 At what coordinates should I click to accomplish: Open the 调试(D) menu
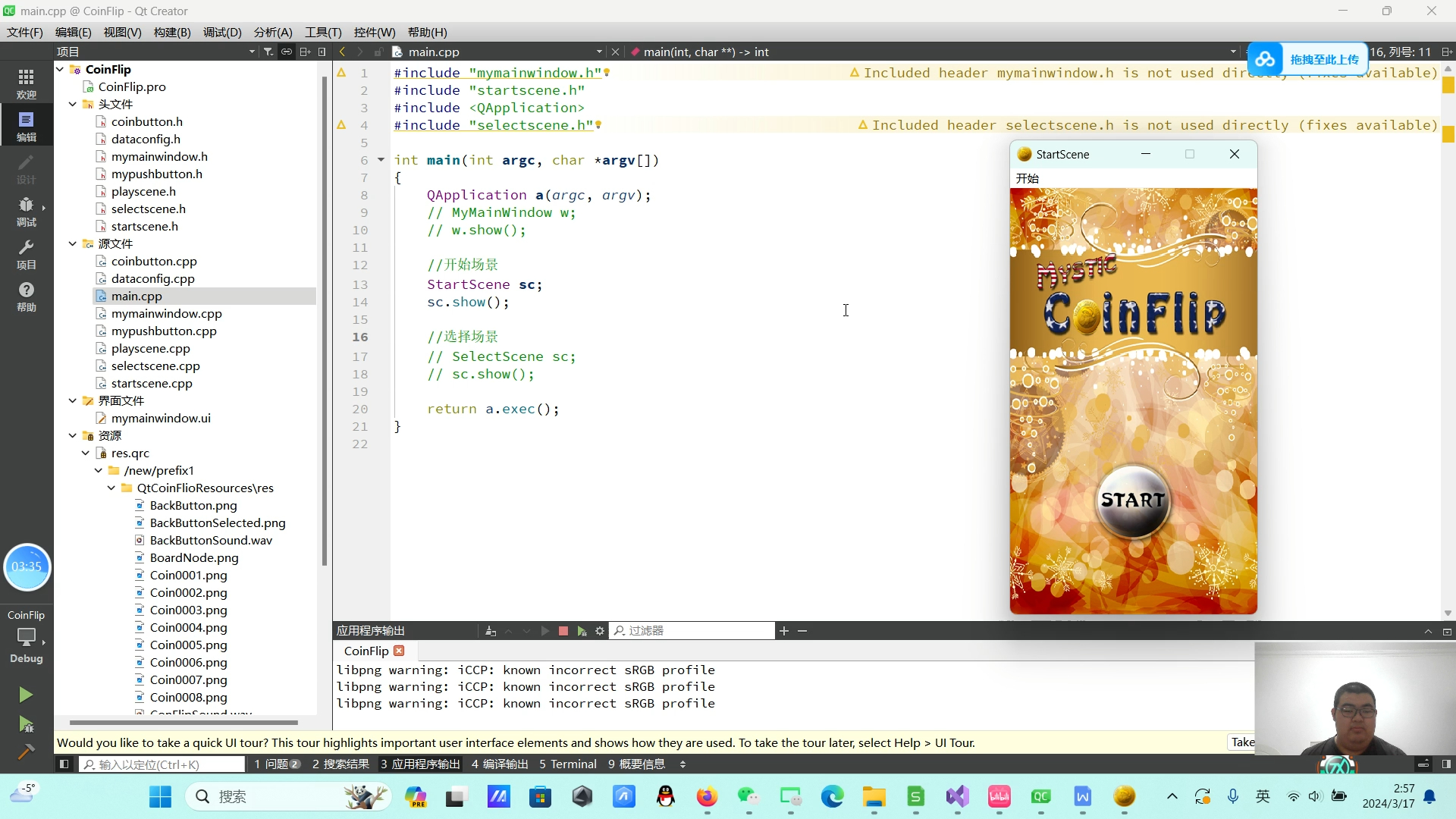click(222, 32)
